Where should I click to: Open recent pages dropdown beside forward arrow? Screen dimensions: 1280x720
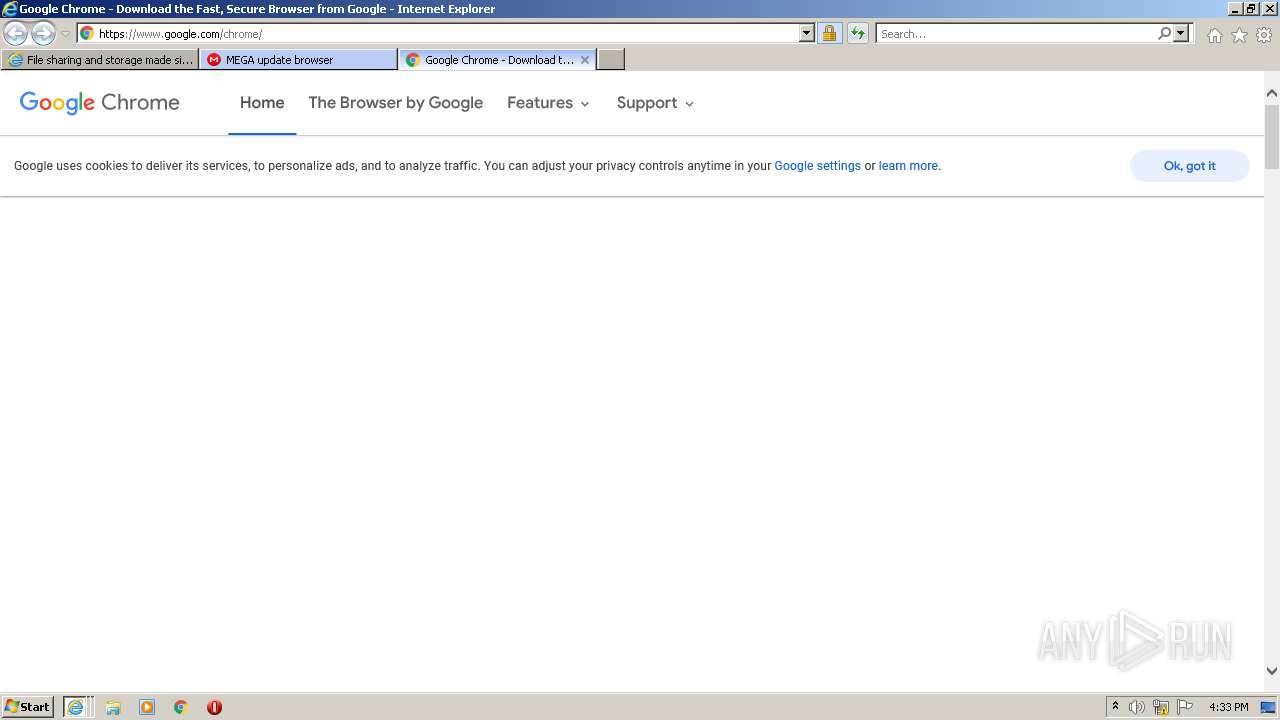coord(66,34)
